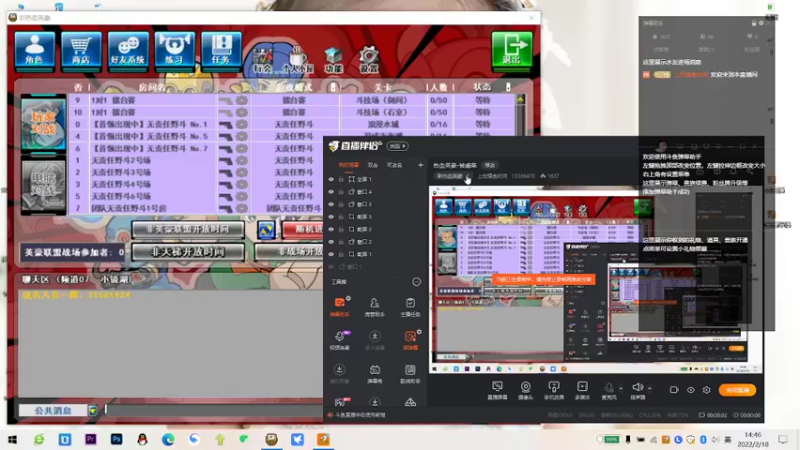The image size is (800, 450).
Task: Add 摄像头 camera source
Action: [x=526, y=390]
